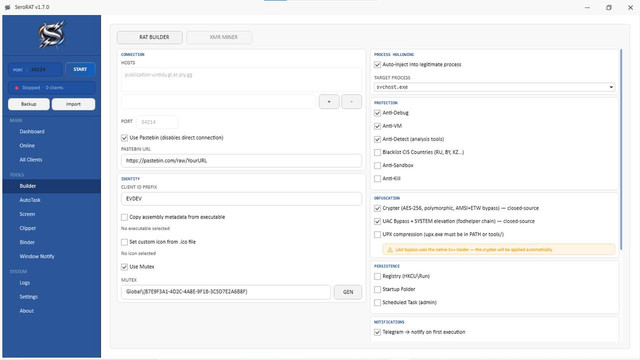Click the START button
640x360 pixels.
pos(80,69)
